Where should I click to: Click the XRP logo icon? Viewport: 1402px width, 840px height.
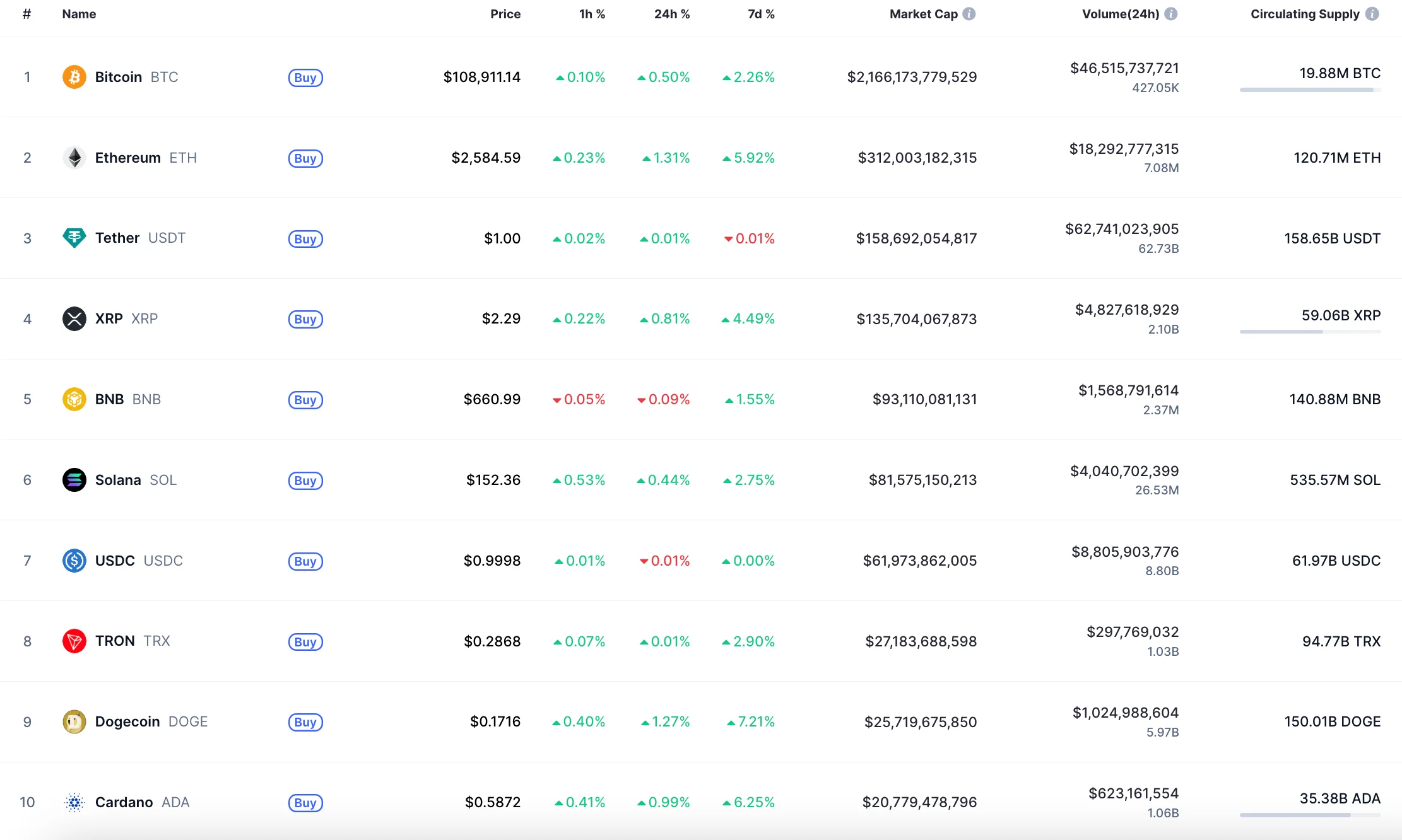coord(74,318)
